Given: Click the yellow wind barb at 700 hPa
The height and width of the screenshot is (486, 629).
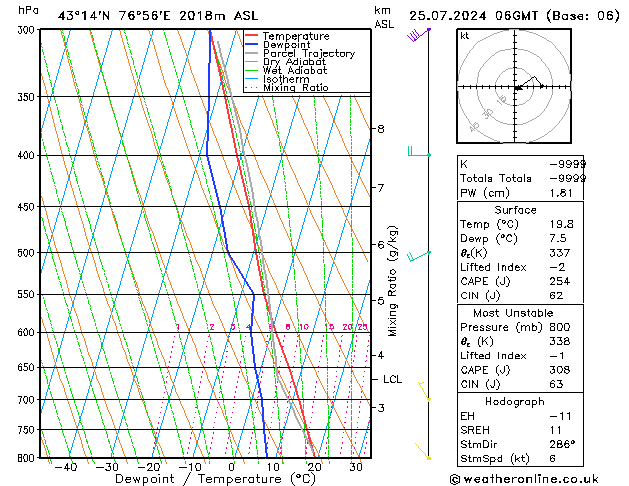Looking at the screenshot, I should tap(424, 391).
